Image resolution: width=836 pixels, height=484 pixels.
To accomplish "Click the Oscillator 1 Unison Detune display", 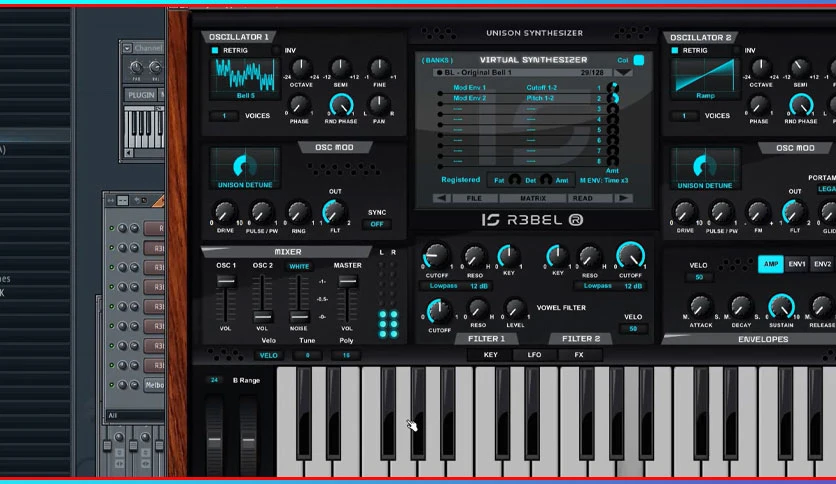I will [245, 169].
